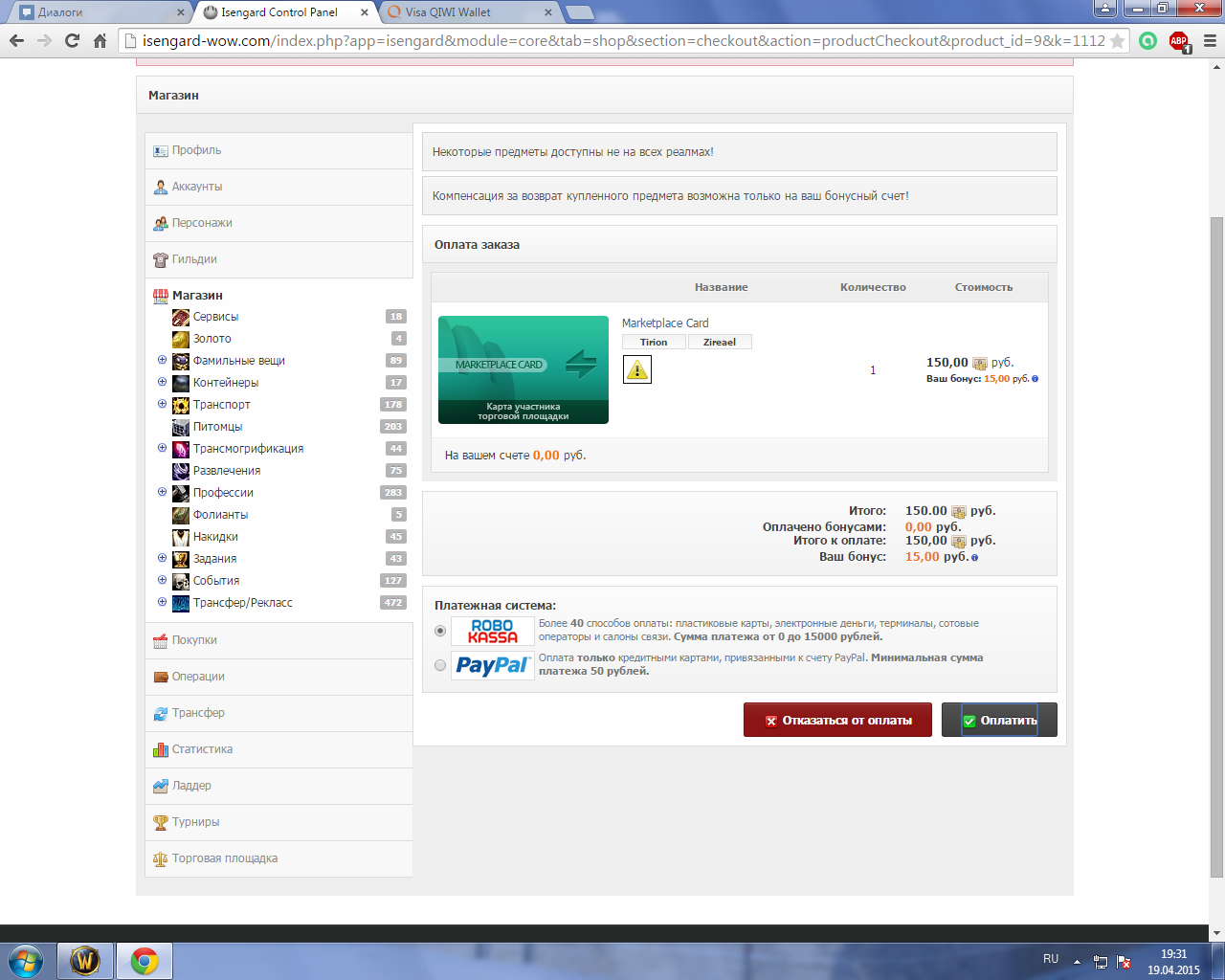Click the green Оплатить button
The width and height of the screenshot is (1225, 980).
tap(999, 720)
